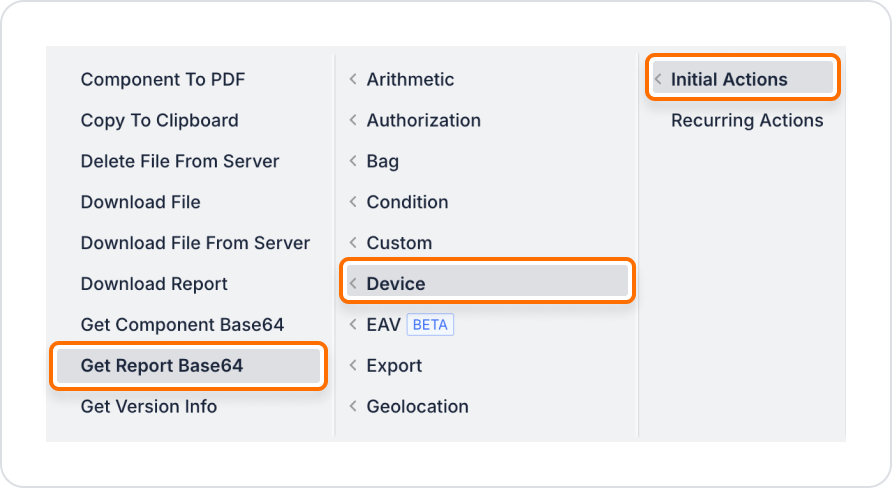Click the chevron beside Initial Actions
Image resolution: width=892 pixels, height=488 pixels.
click(658, 79)
